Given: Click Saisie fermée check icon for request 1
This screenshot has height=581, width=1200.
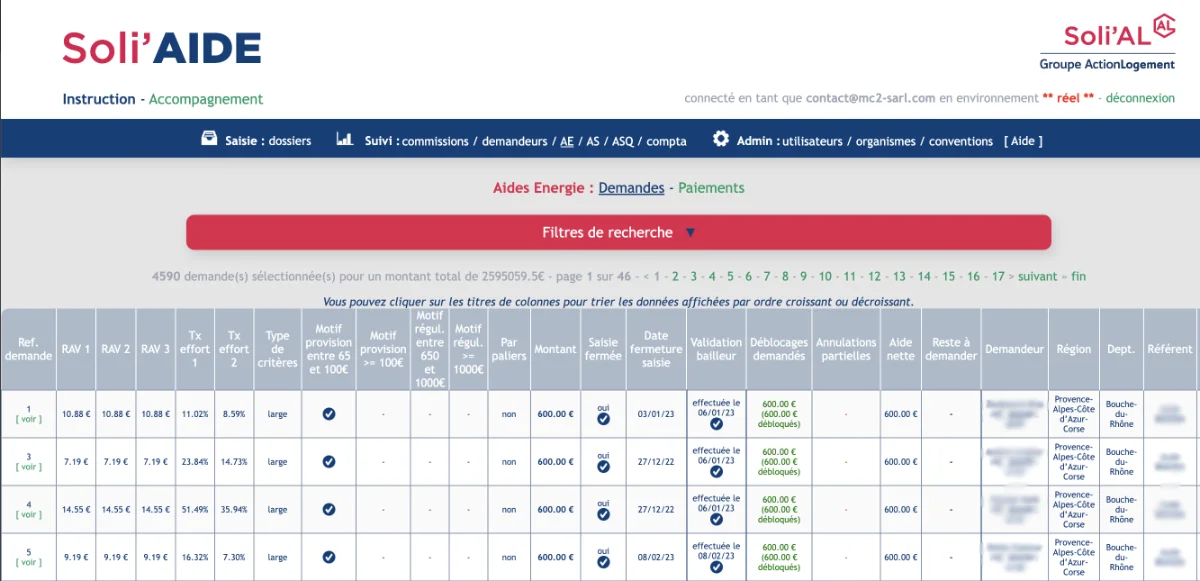Looking at the screenshot, I should (x=603, y=420).
